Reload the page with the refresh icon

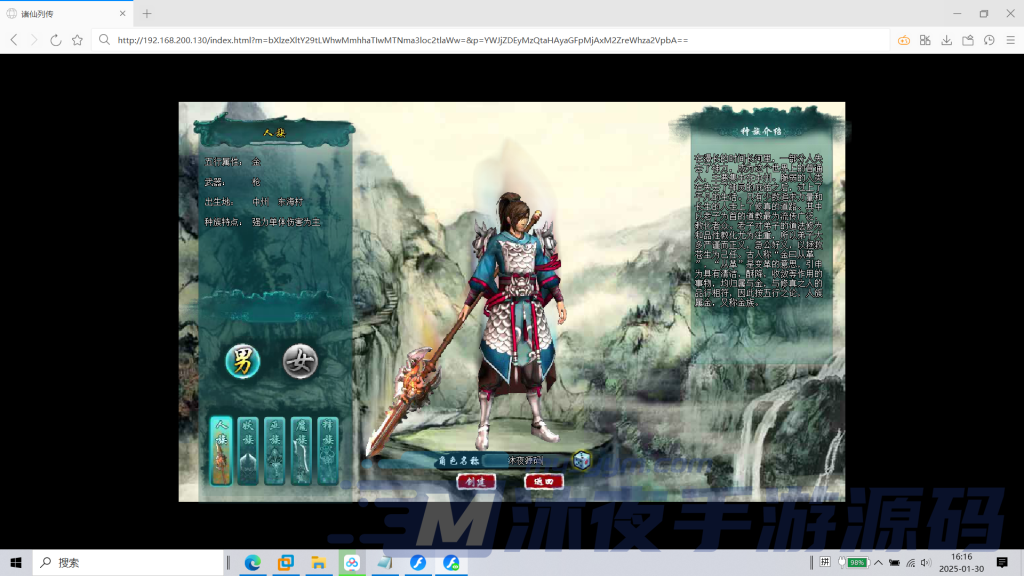(x=56, y=40)
